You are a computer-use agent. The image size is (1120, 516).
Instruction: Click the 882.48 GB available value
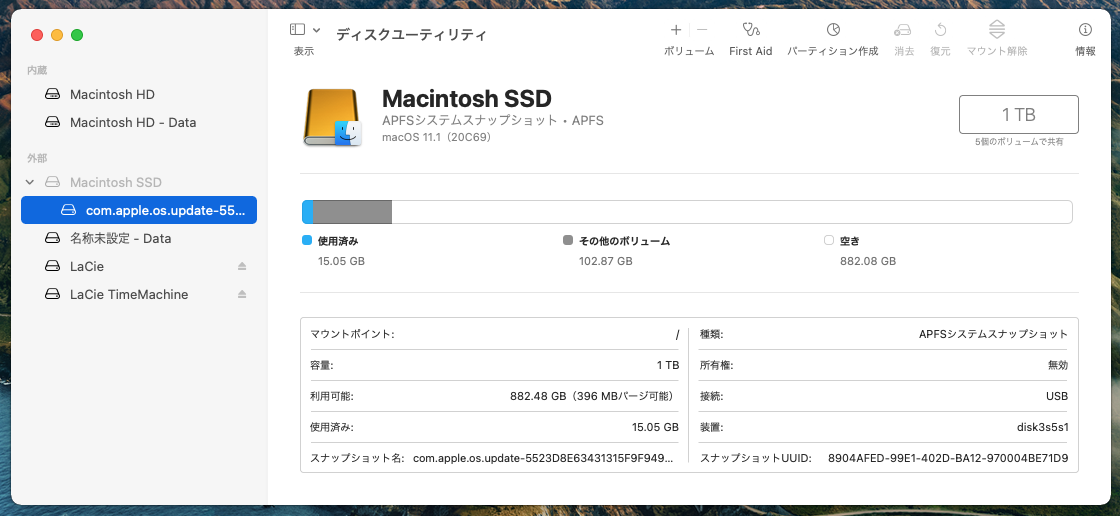click(x=594, y=396)
